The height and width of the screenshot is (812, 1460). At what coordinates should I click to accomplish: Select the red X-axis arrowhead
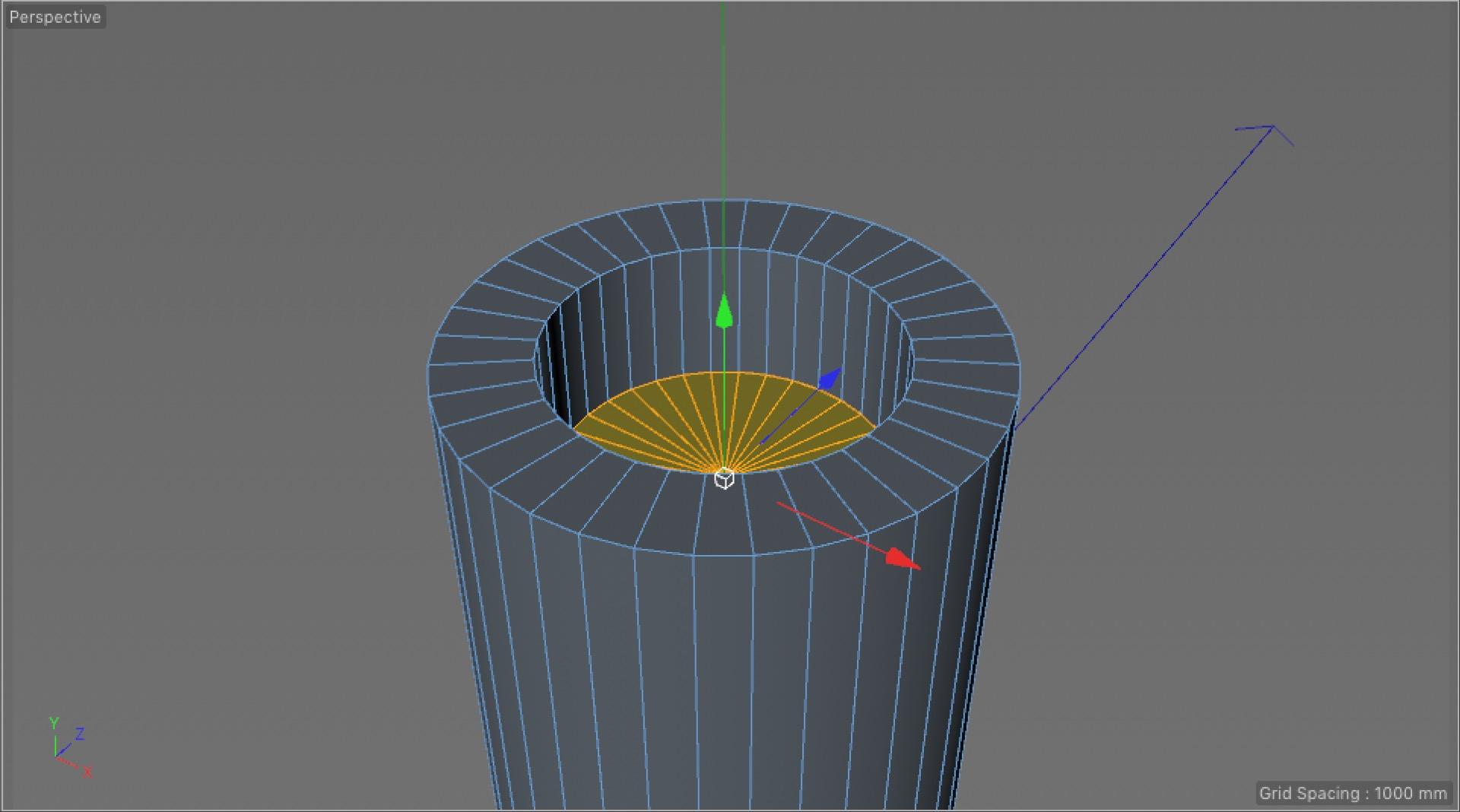coord(903,559)
